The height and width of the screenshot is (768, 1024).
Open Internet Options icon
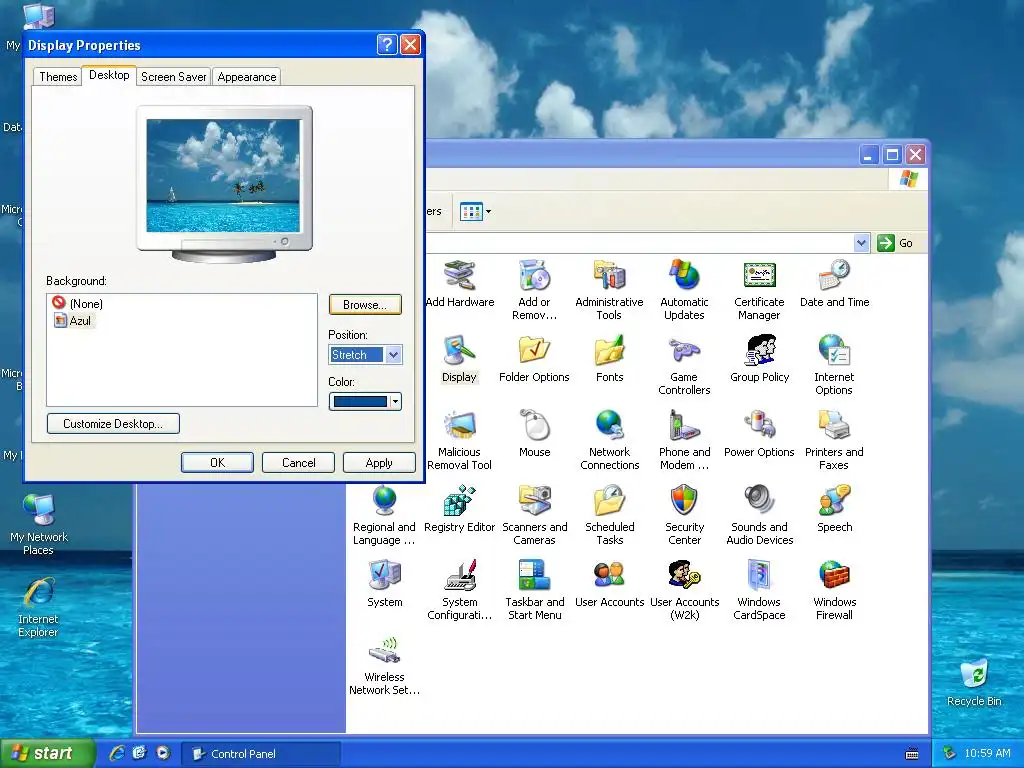pyautogui.click(x=834, y=364)
